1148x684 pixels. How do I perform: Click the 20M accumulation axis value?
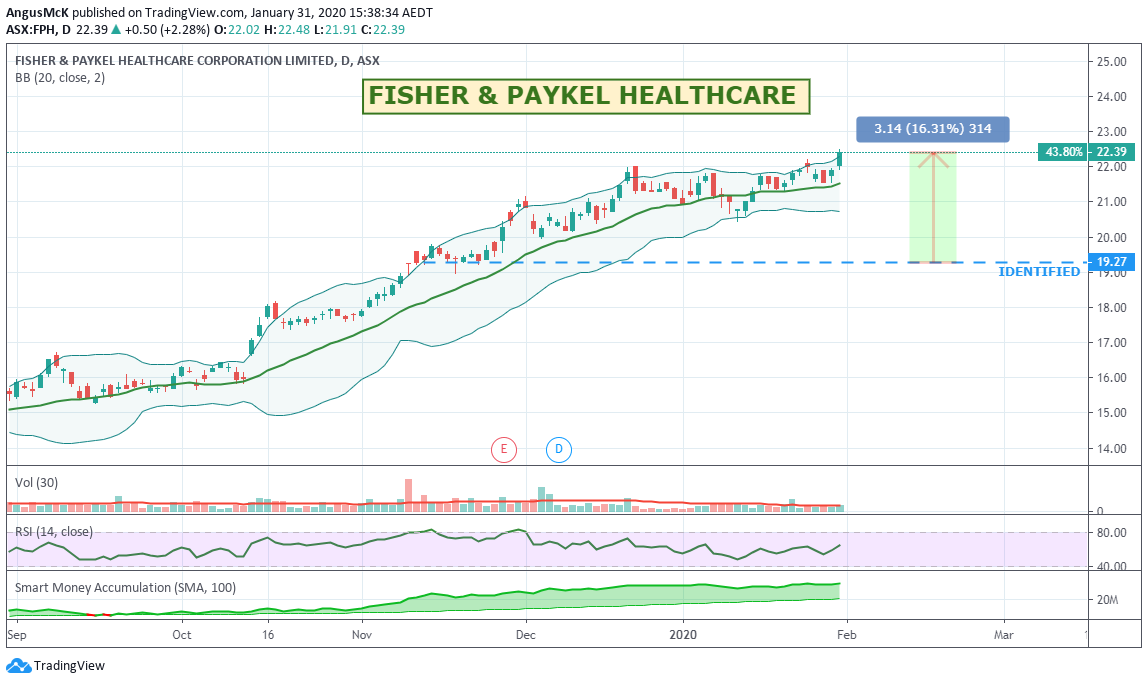tap(1107, 600)
